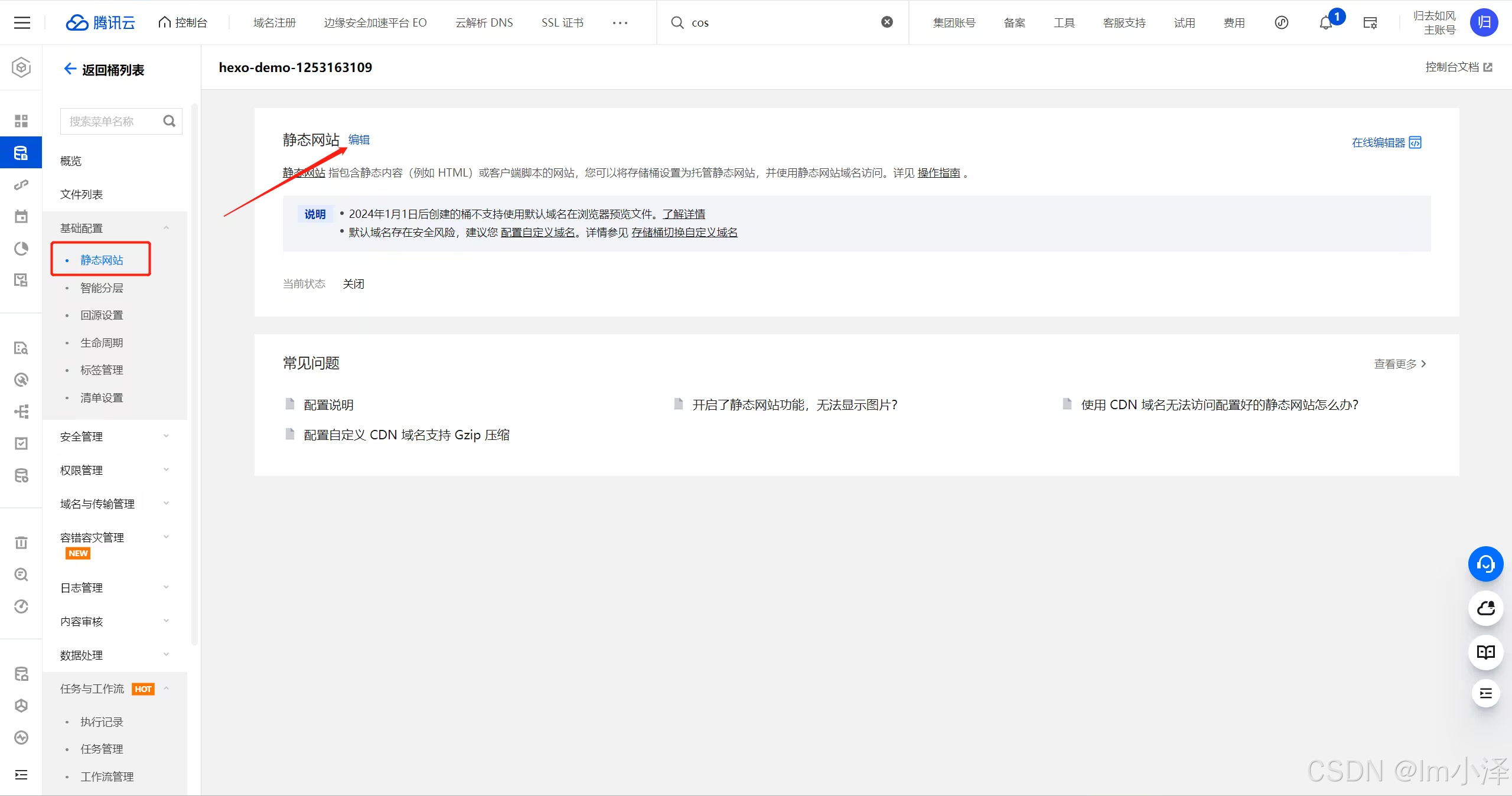Open 开启了静态网站功能 FAQ entry
1512x796 pixels.
[794, 405]
